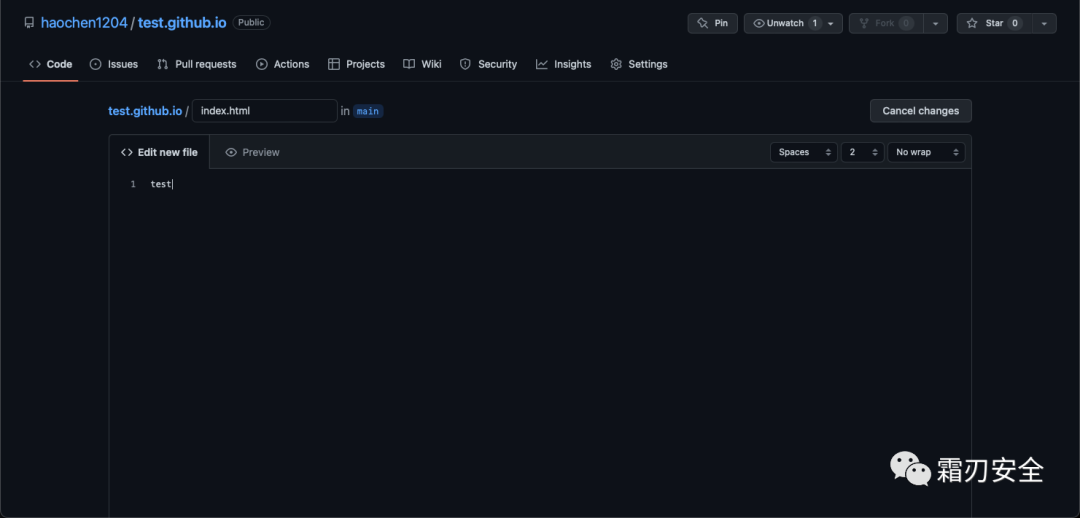Click the repository book icon beside haochen1204
The image size is (1080, 518).
click(29, 23)
